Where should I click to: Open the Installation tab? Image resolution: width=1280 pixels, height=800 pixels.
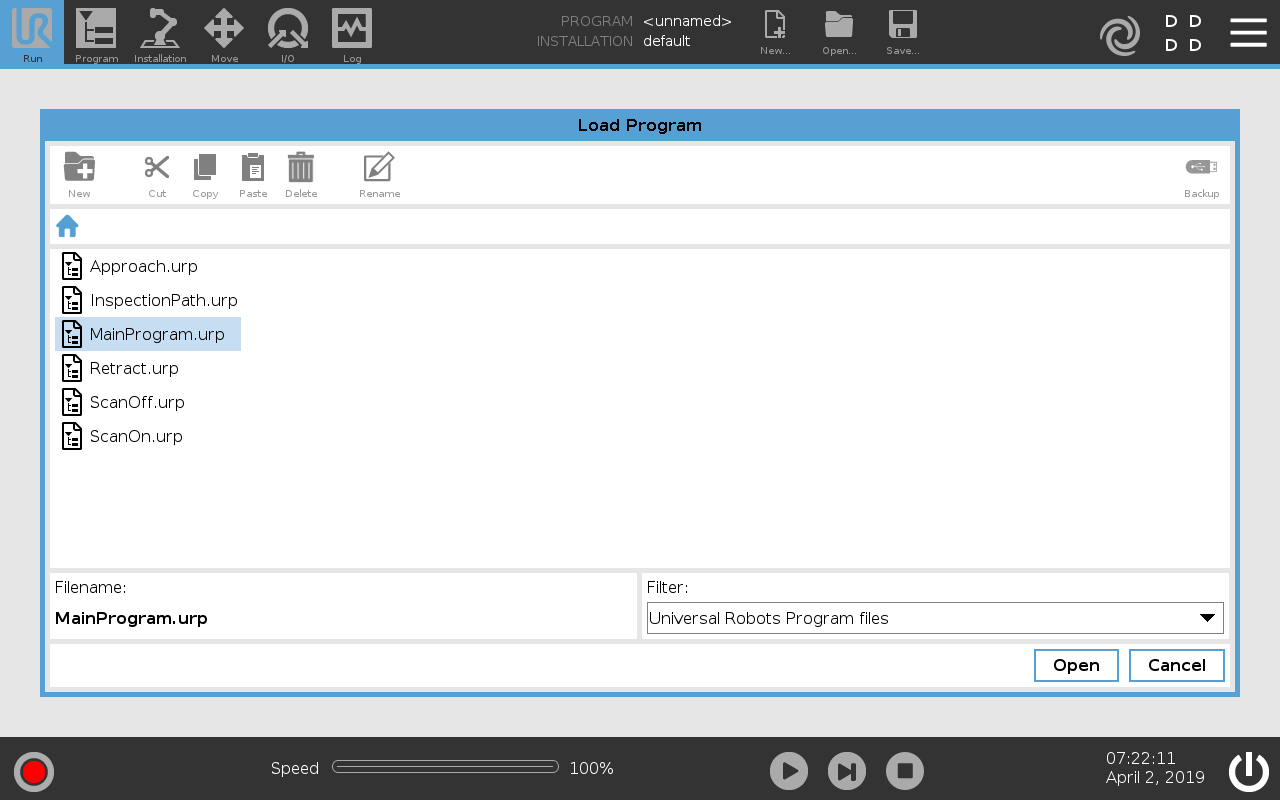160,33
